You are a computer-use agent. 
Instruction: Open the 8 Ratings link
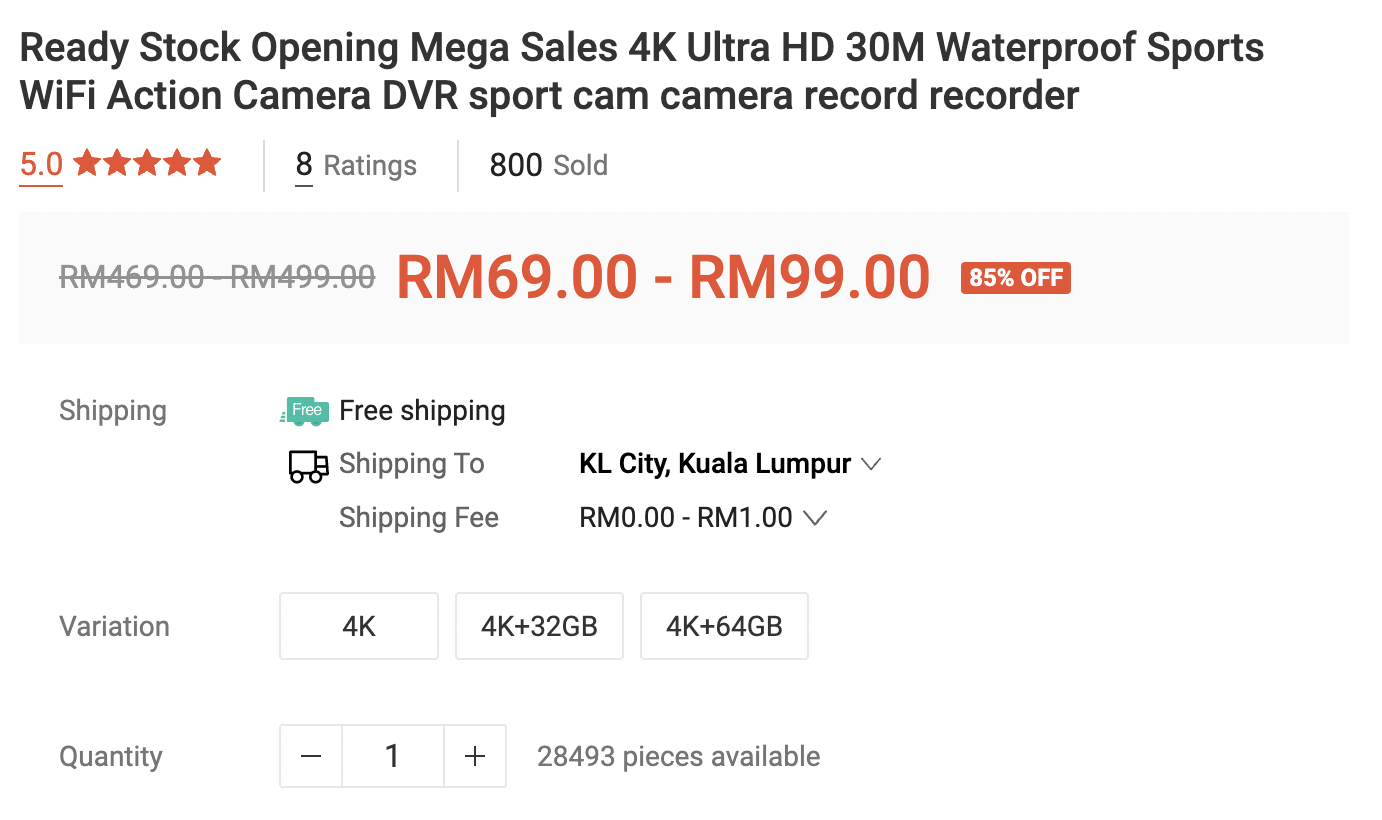[x=356, y=165]
